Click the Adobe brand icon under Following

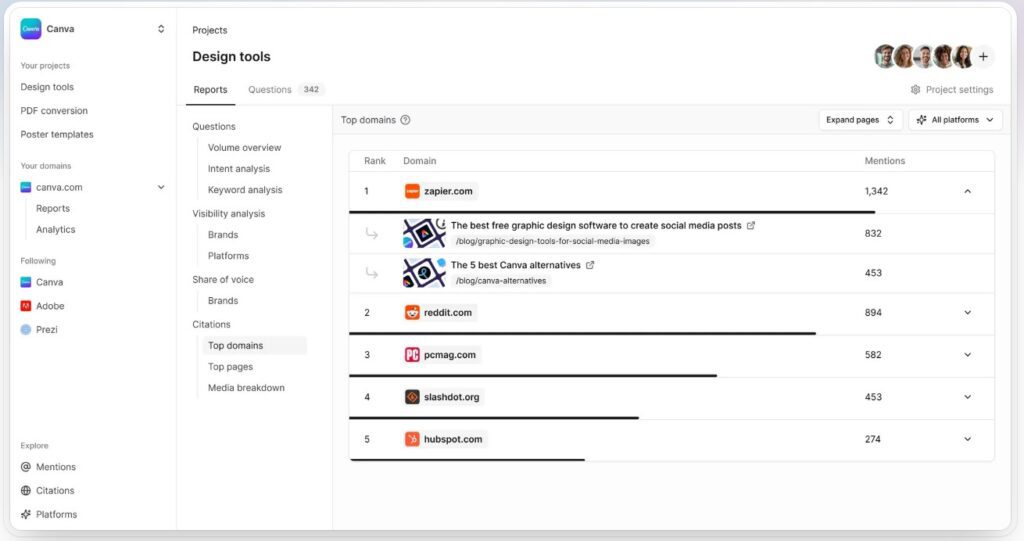coord(25,306)
